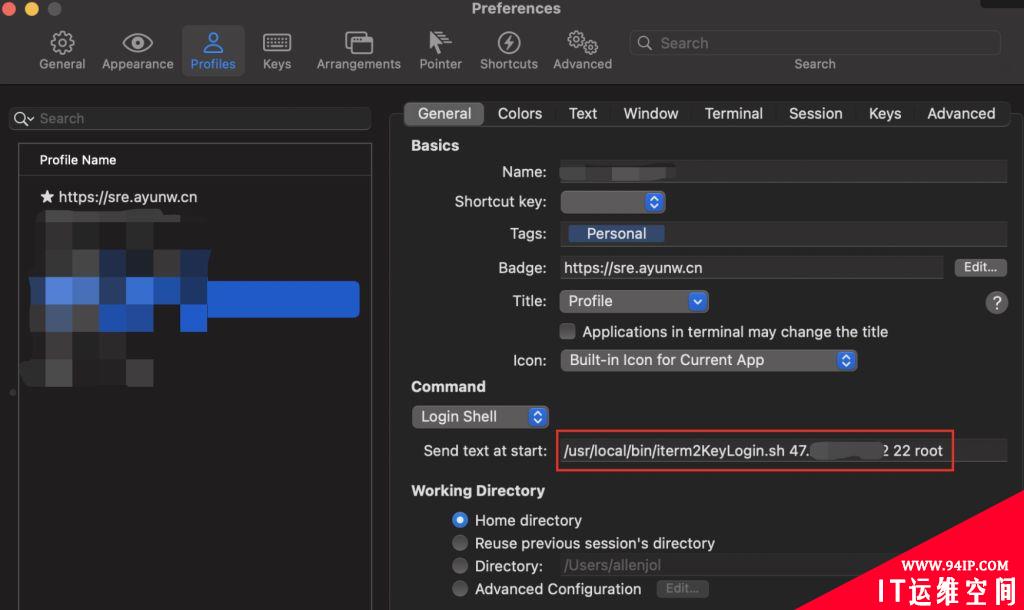Switch to the Colors tab

[520, 114]
